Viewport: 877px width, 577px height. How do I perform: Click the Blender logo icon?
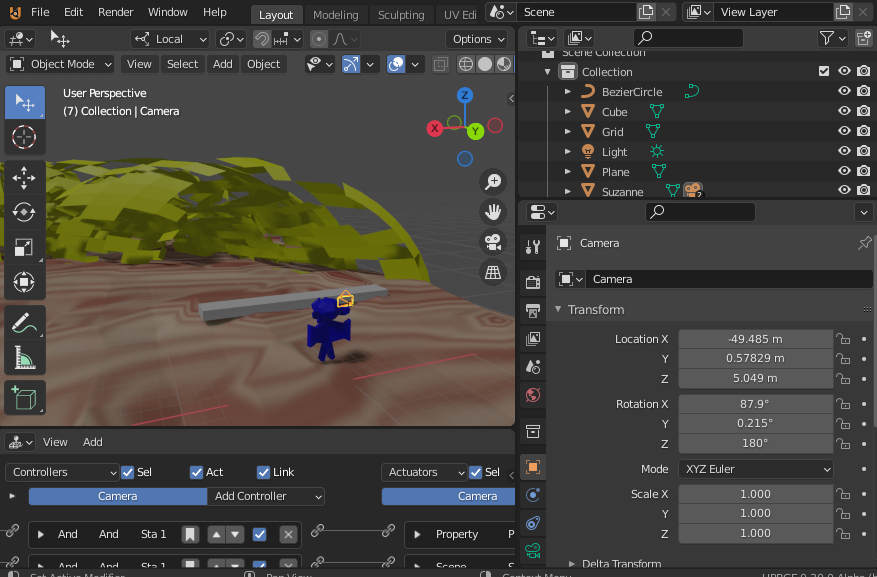coord(15,12)
